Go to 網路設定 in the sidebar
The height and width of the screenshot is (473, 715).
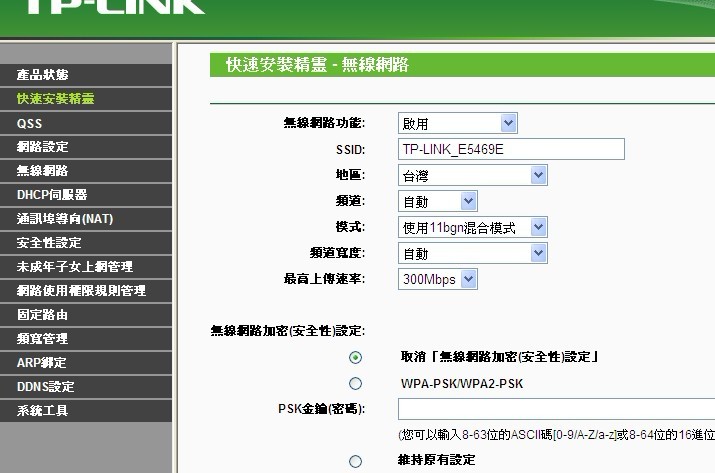pyautogui.click(x=86, y=147)
